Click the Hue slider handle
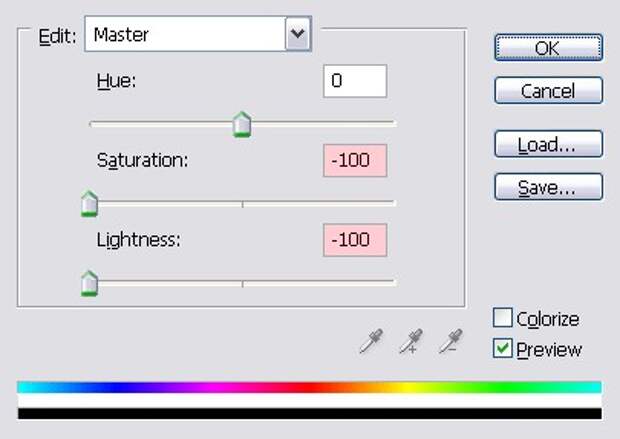The image size is (620, 439). [x=241, y=126]
